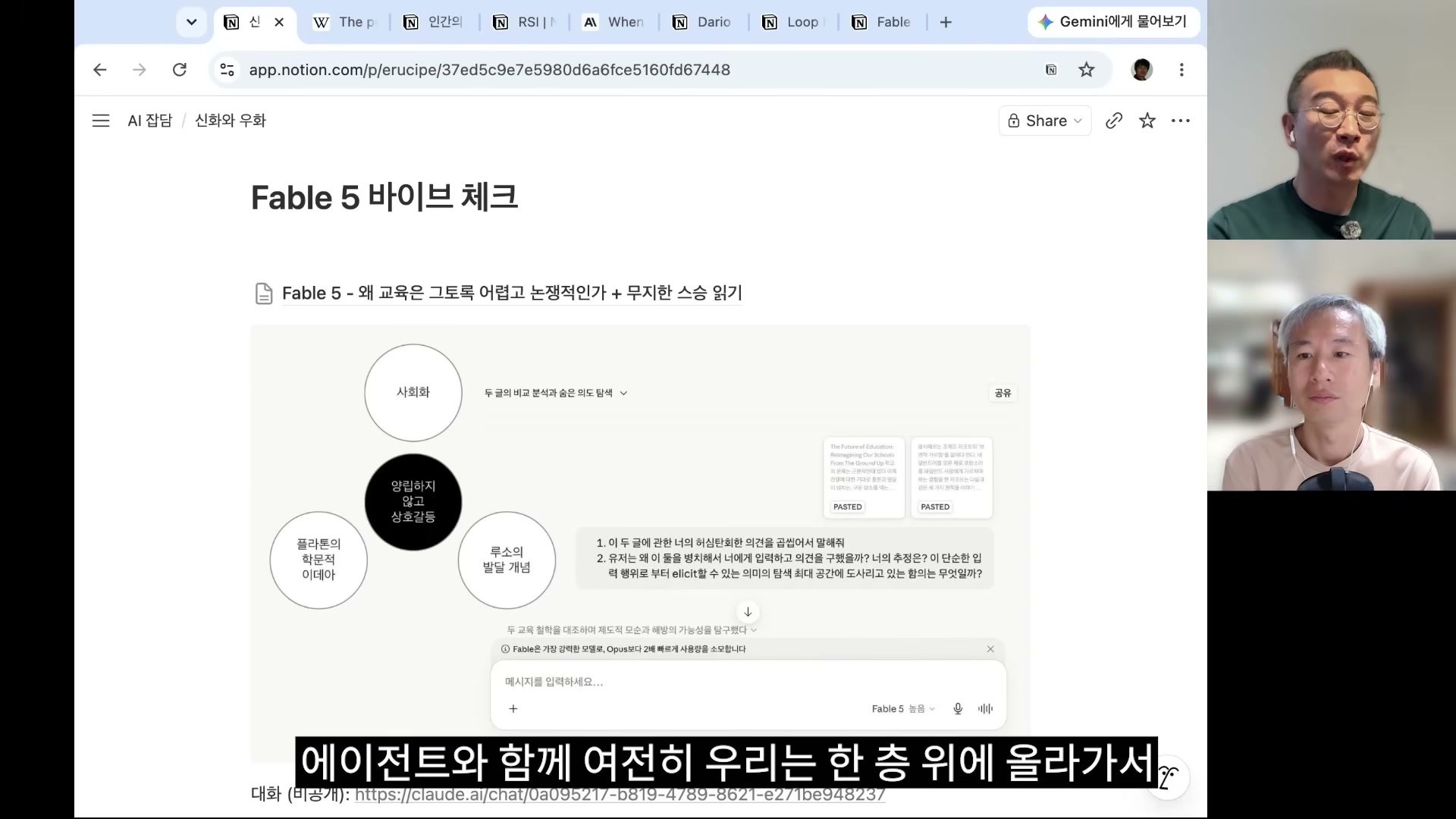
Task: Click the '루소의 발달 개념' circle
Action: (507, 560)
